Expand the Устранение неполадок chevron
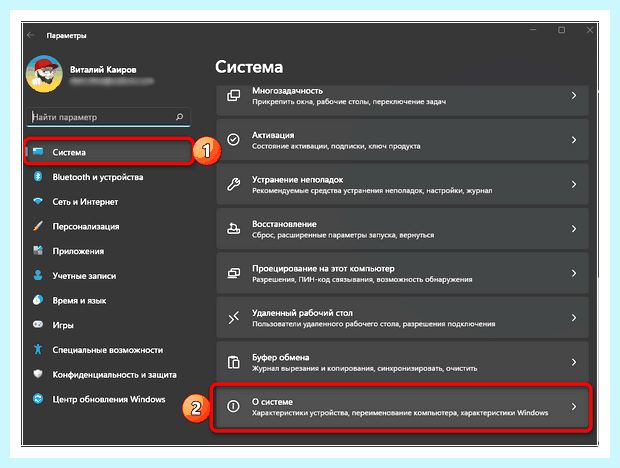 coord(573,184)
